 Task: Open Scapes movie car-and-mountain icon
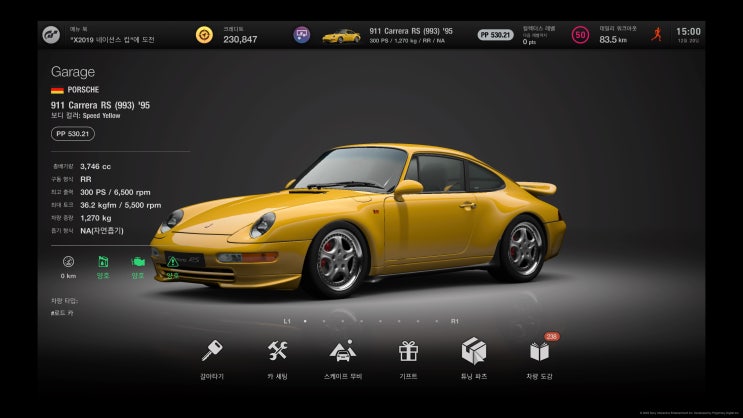[x=343, y=351]
